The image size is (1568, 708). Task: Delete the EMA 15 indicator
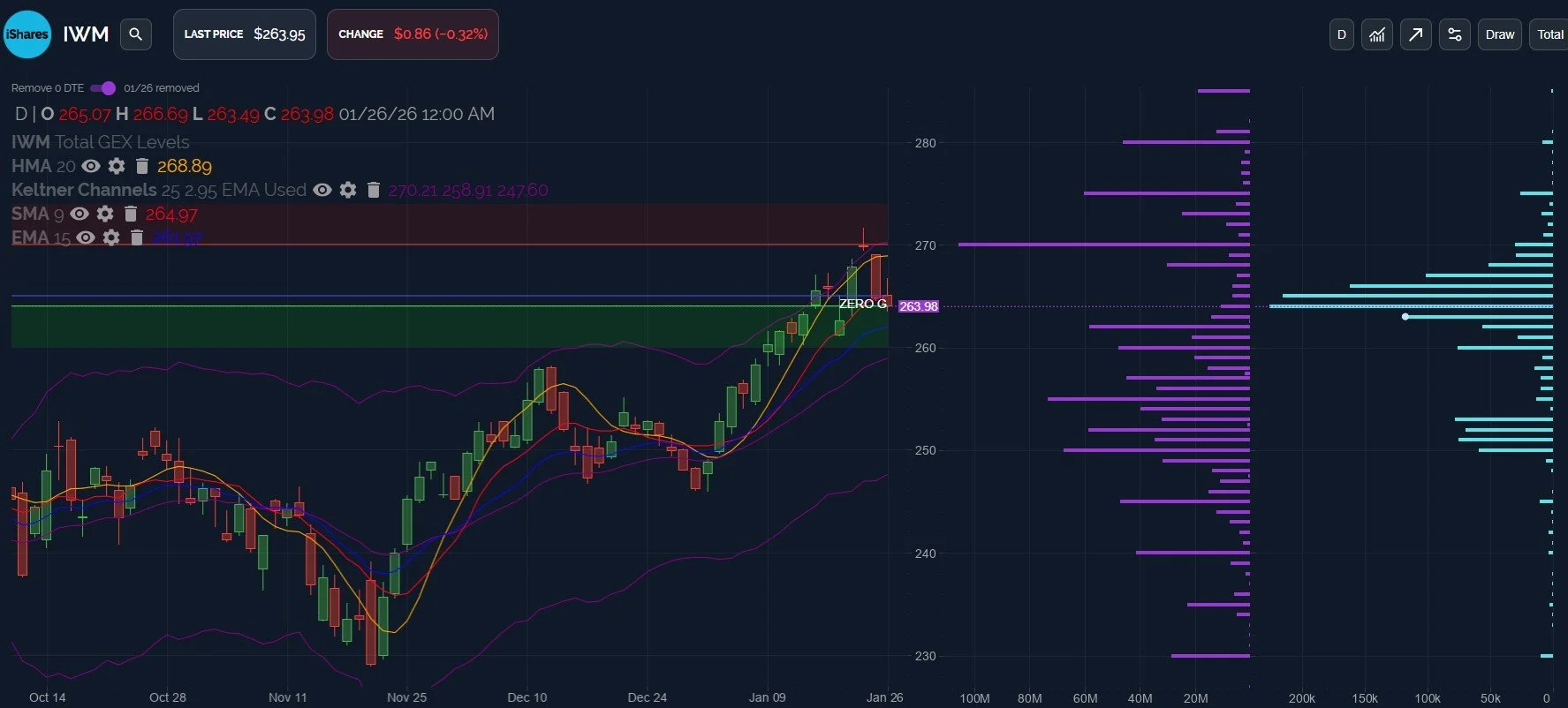[x=136, y=237]
